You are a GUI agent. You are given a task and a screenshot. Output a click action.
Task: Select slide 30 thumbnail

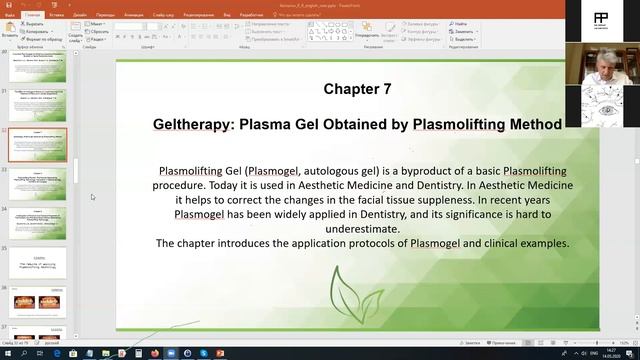(x=37, y=66)
